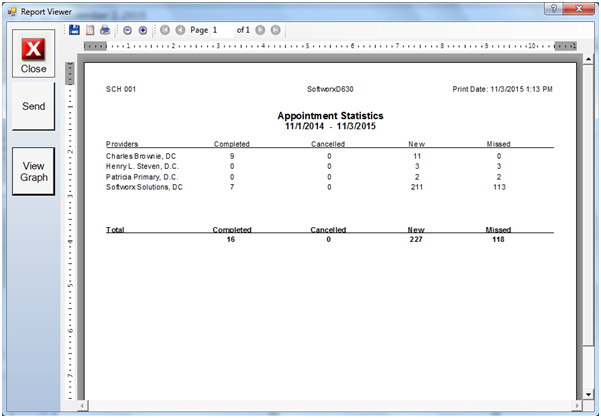
Task: Click the Send button
Action: [x=33, y=107]
